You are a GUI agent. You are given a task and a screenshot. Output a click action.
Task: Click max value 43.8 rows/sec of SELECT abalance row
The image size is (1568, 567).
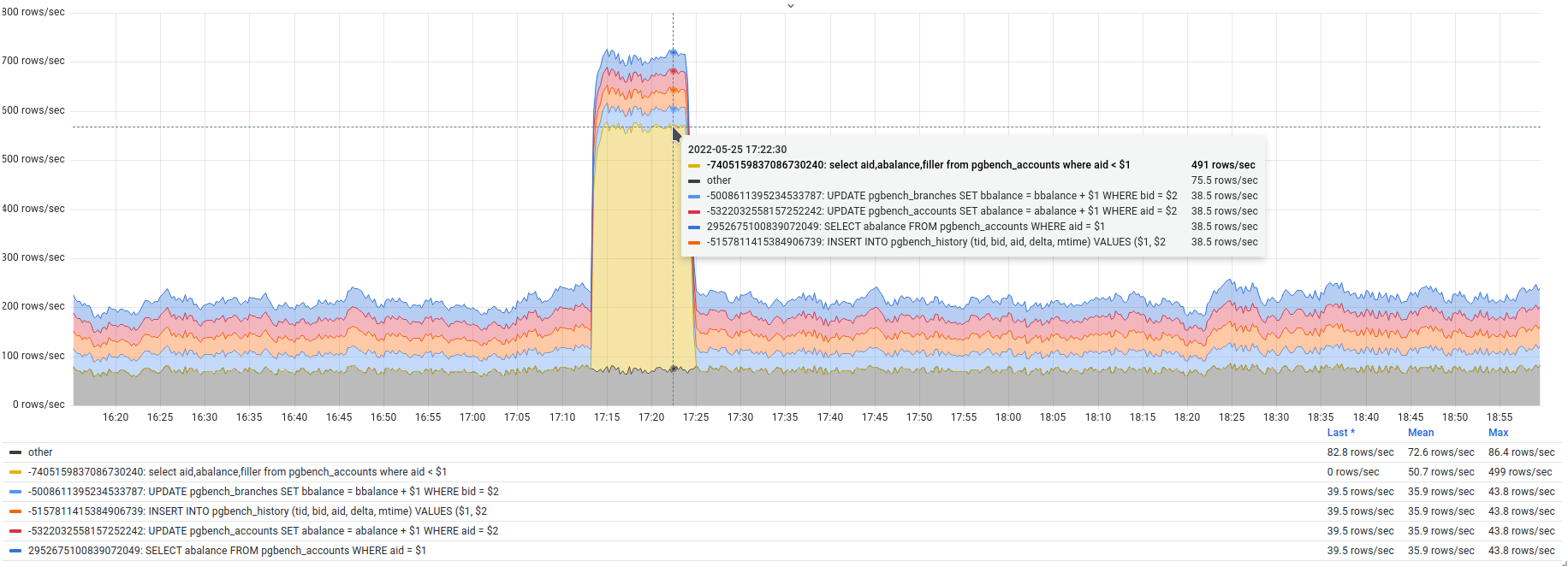[1522, 551]
